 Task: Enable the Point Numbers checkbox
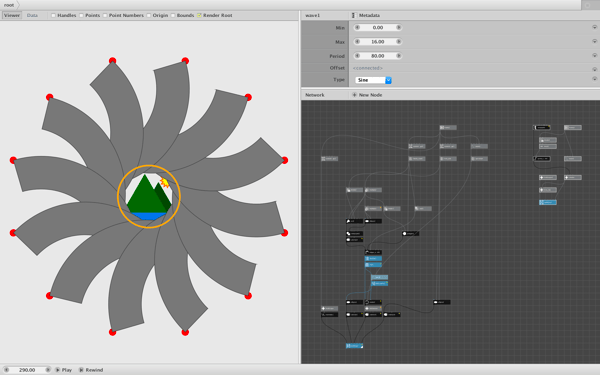[x=105, y=15]
